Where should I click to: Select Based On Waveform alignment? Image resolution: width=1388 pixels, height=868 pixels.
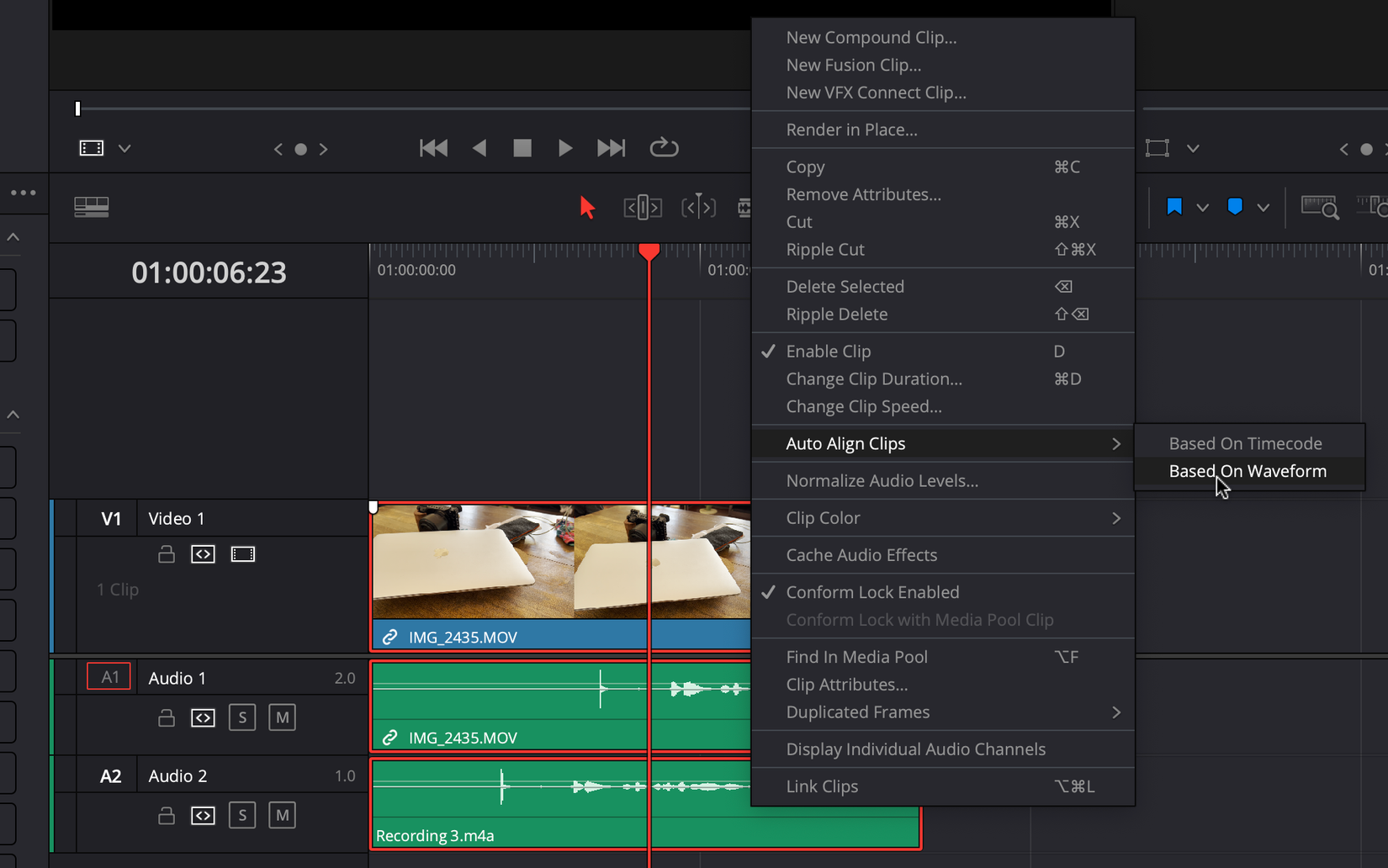pos(1248,471)
